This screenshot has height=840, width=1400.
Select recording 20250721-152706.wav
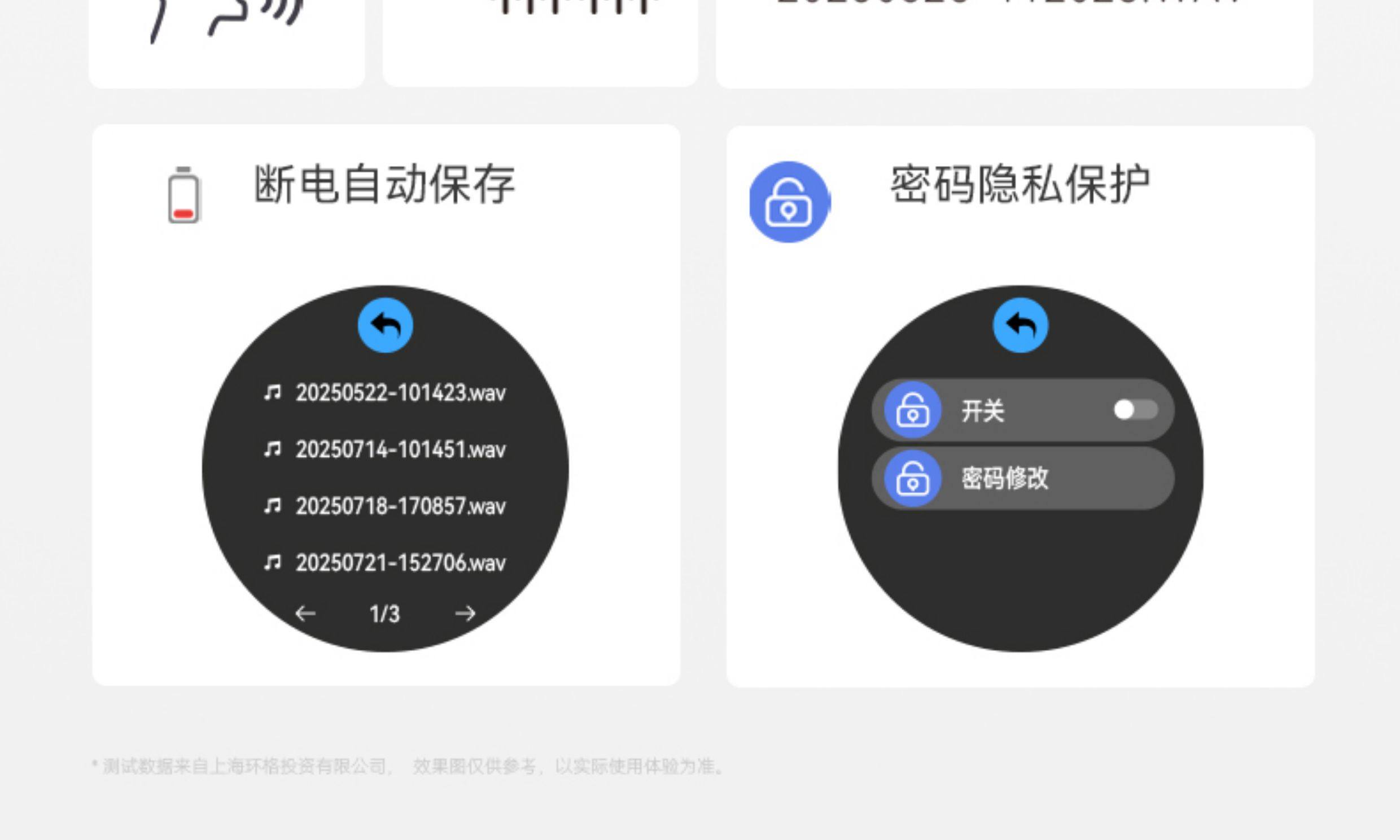click(400, 563)
